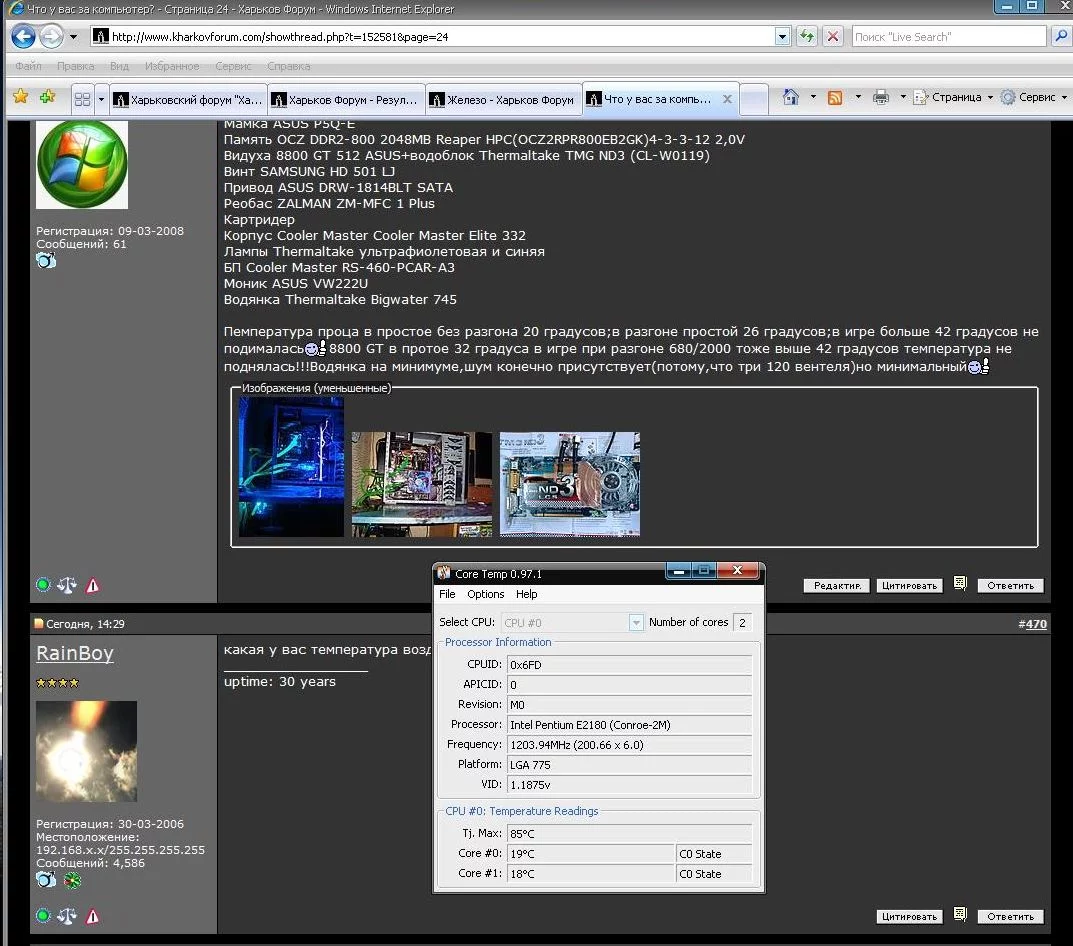The width and height of the screenshot is (1073, 946).
Task: Open the recent pages dropdown beside Forward
Action: pos(73,36)
